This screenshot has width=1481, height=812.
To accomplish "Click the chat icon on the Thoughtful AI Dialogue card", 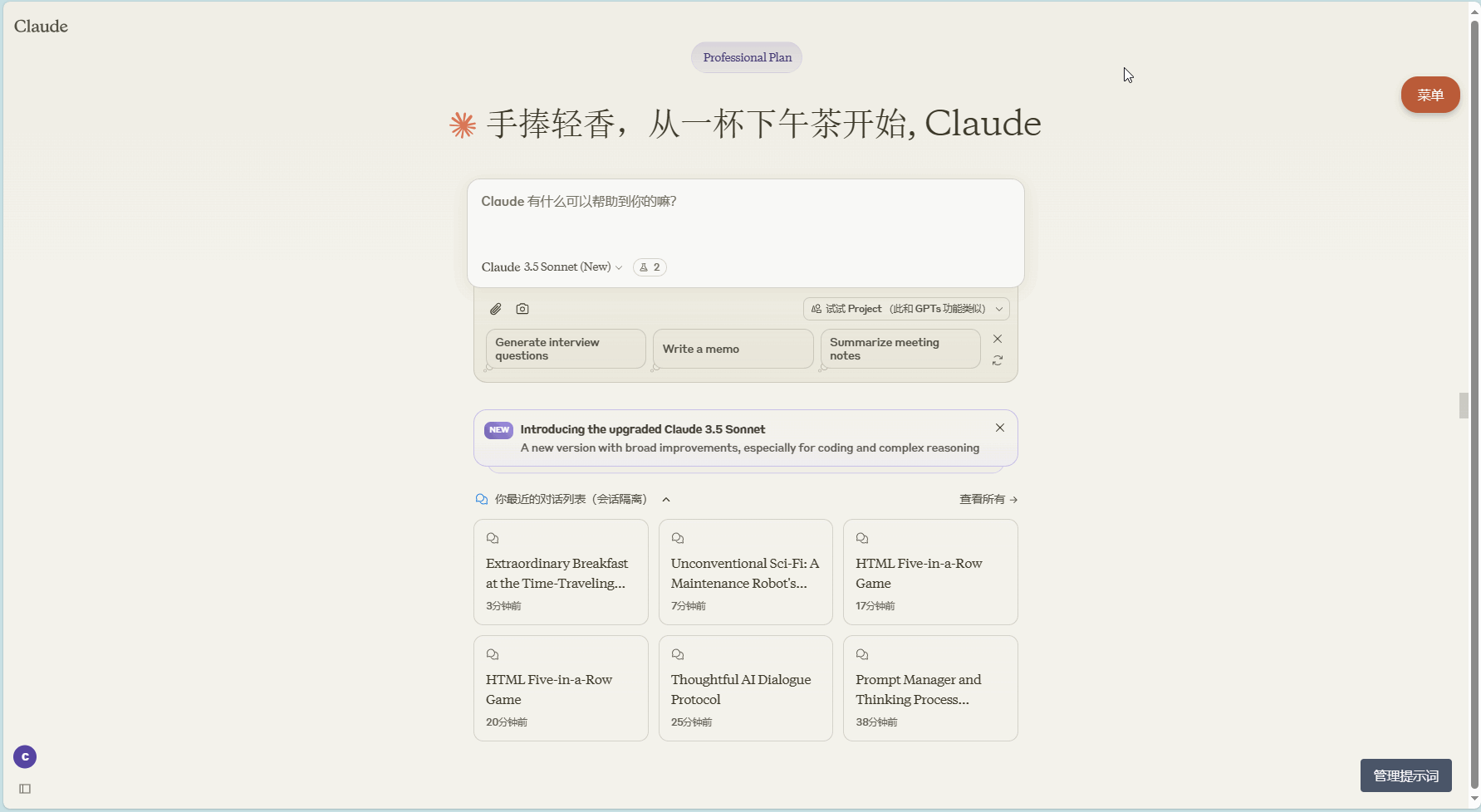I will click(x=678, y=653).
